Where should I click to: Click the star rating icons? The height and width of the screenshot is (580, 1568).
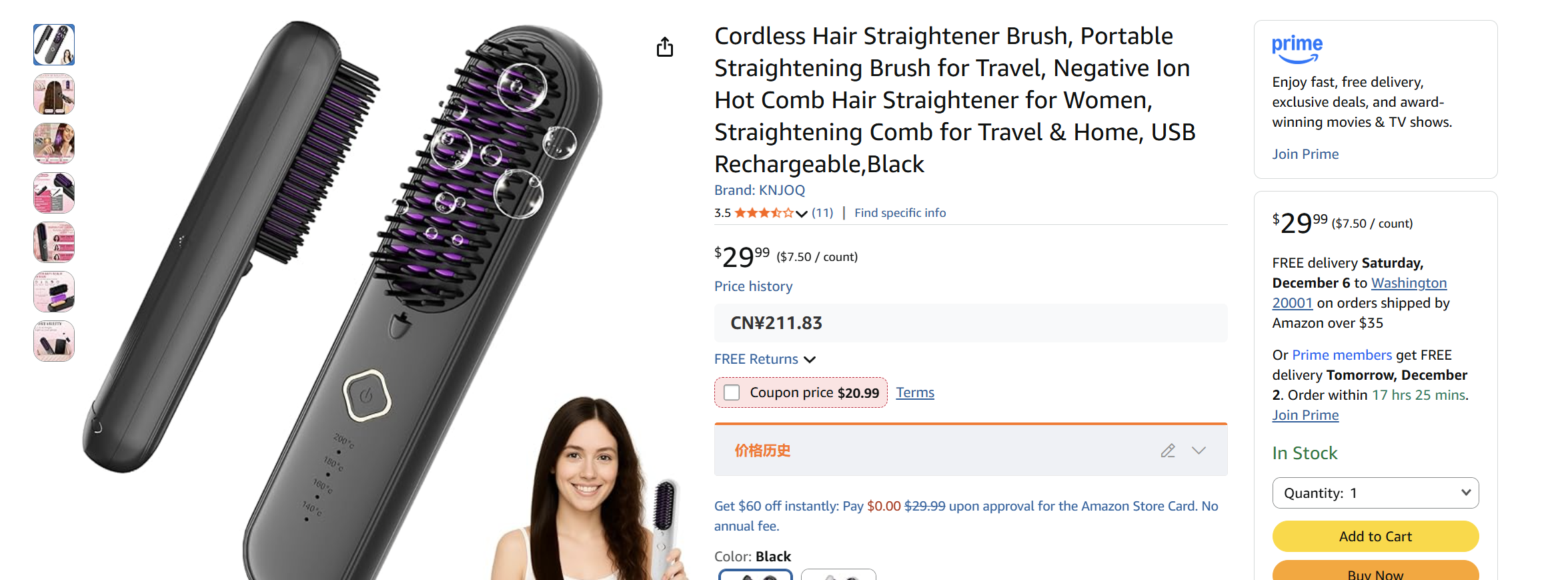pos(766,212)
